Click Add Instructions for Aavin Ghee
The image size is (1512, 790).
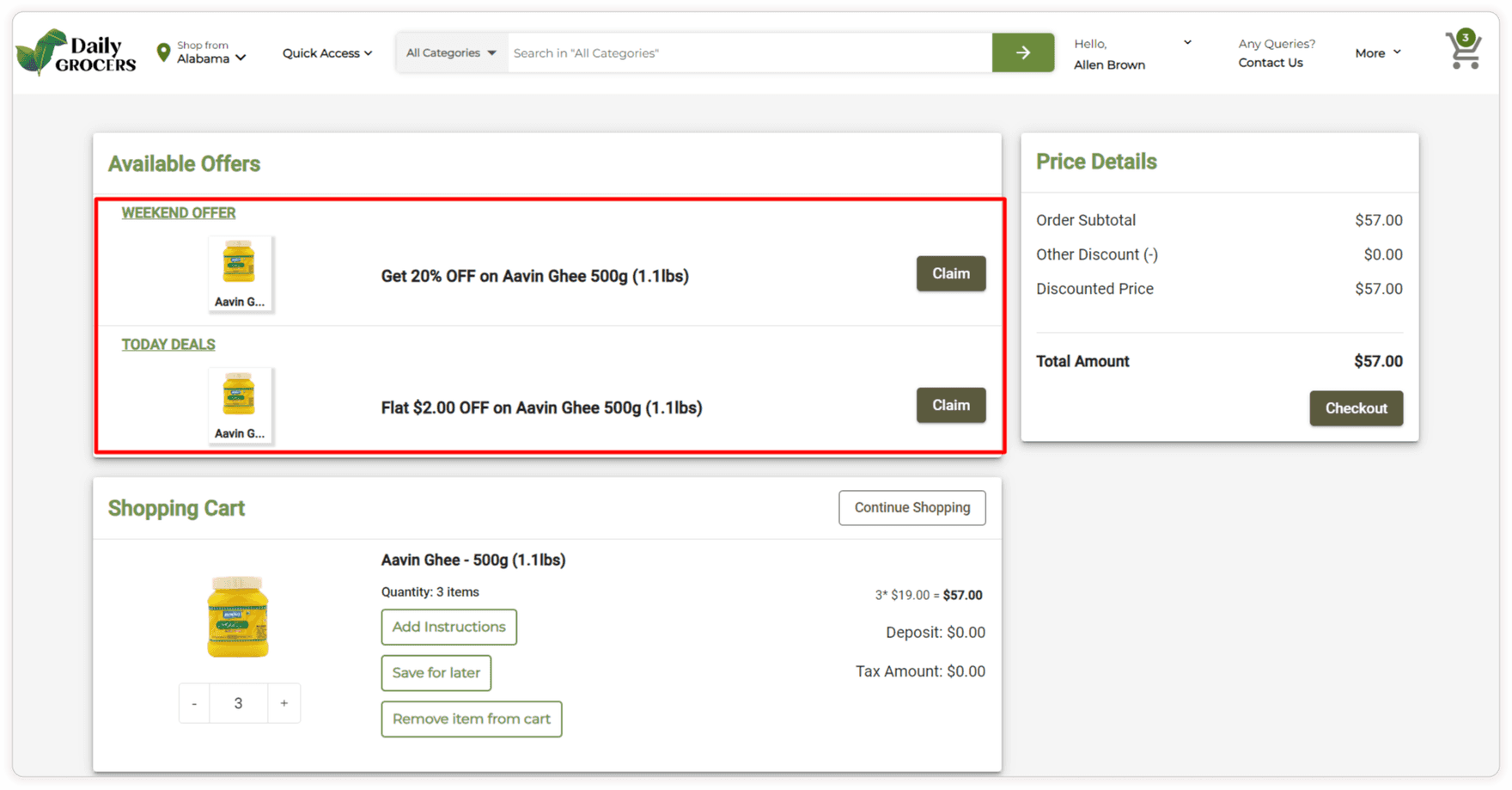pos(449,627)
